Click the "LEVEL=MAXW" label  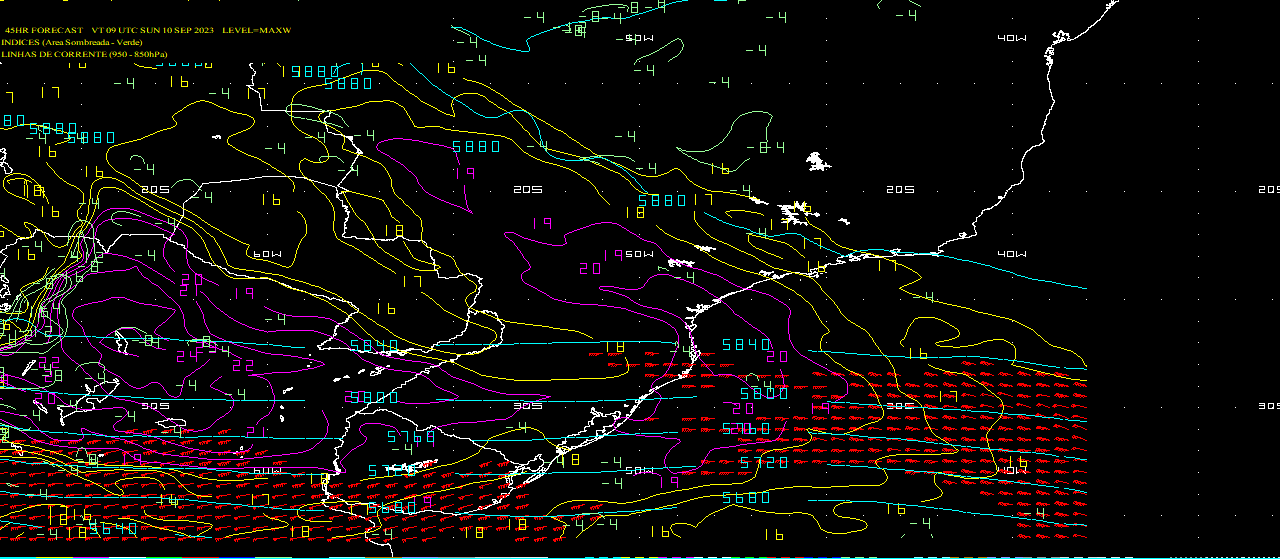[x=256, y=31]
